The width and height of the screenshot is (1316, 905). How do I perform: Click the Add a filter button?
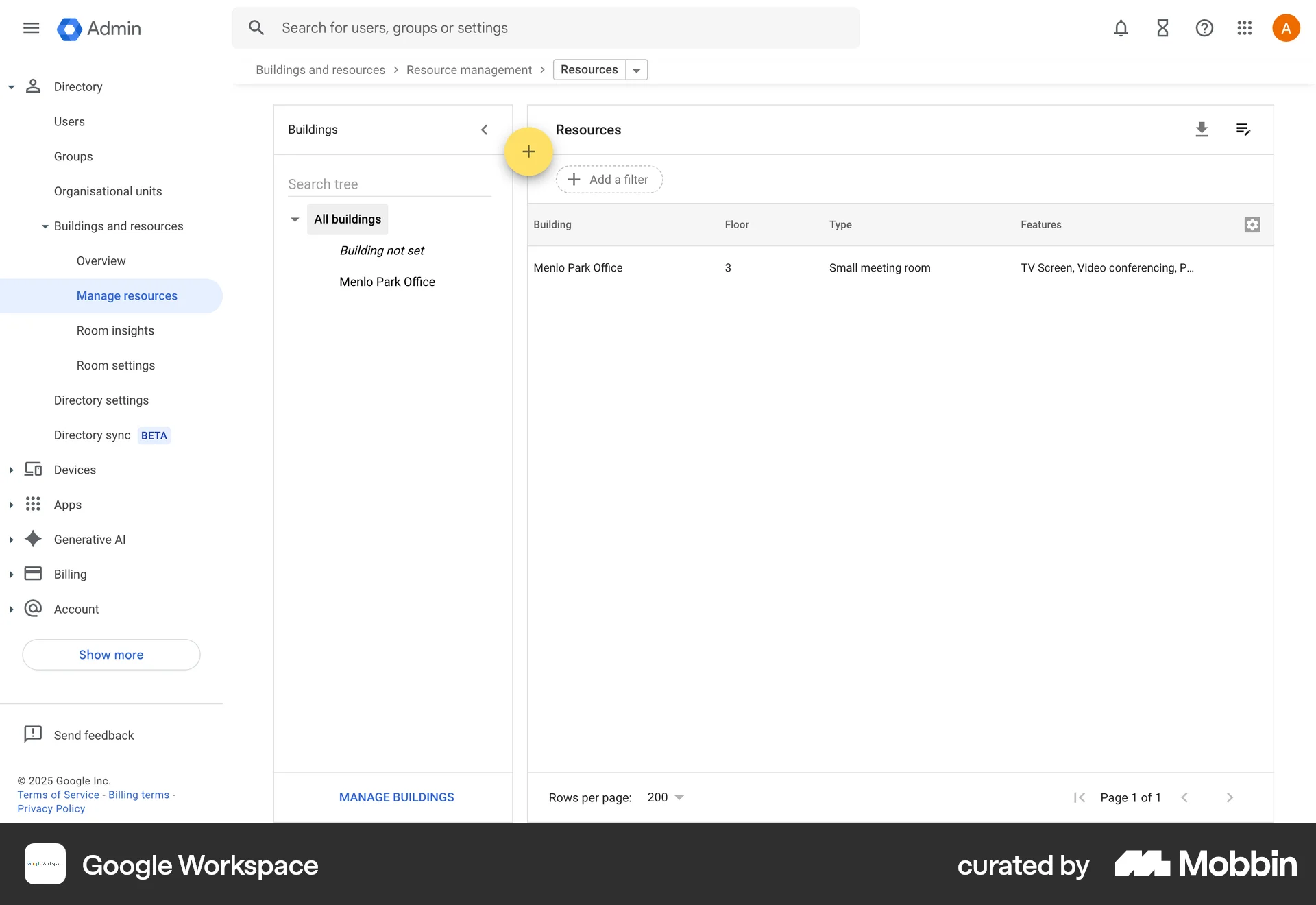(x=609, y=179)
